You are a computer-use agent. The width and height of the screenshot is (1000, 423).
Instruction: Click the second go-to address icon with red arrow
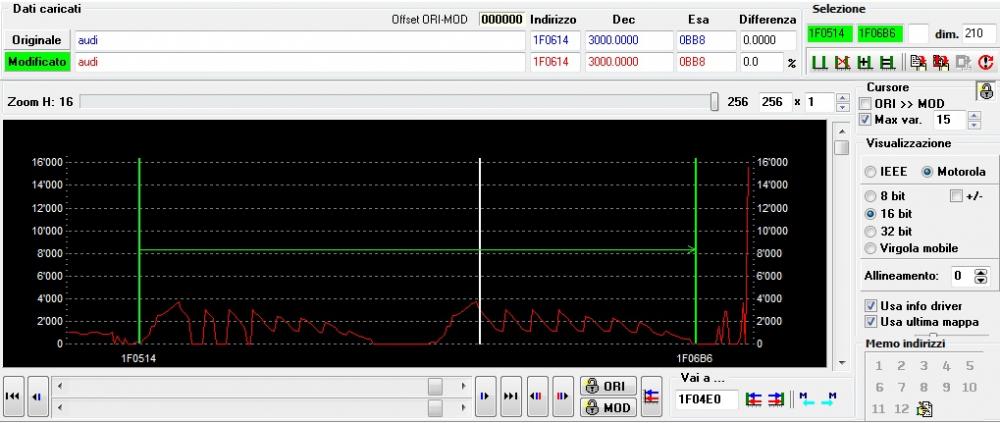click(776, 399)
